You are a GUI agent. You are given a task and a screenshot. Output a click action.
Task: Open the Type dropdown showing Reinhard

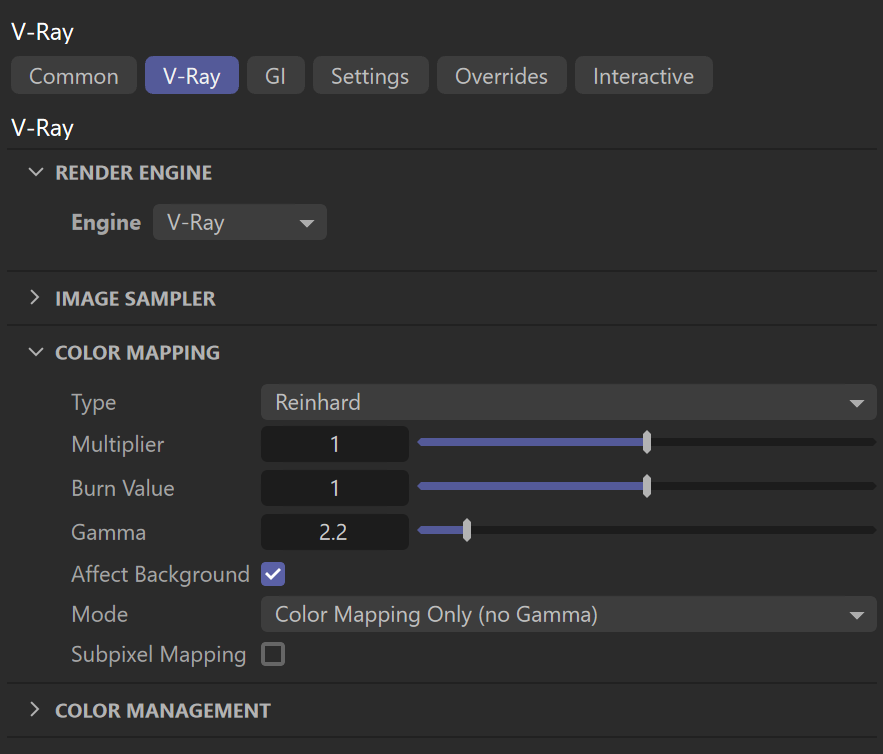pos(569,402)
